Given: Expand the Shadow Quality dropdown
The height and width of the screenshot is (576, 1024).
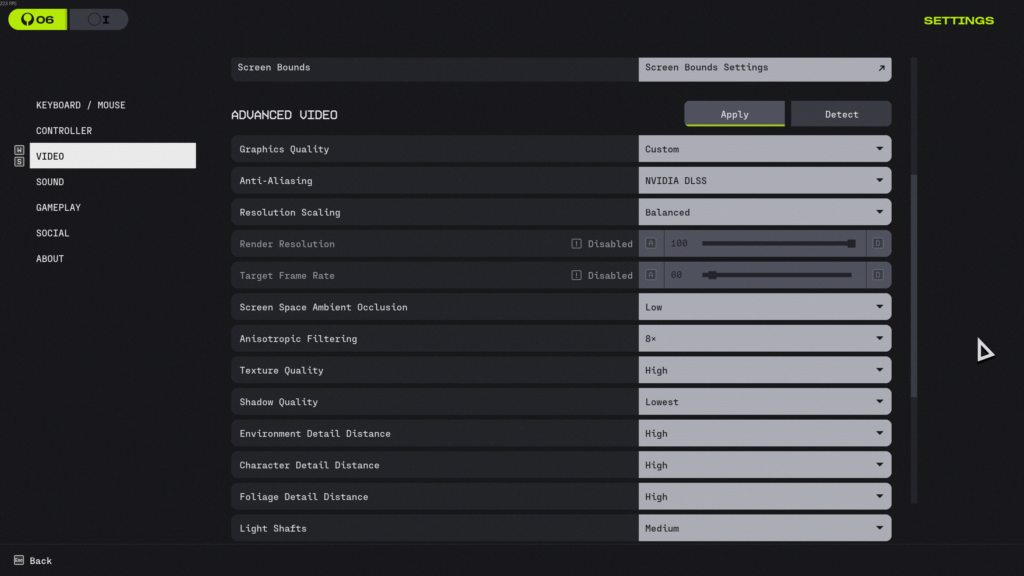Looking at the screenshot, I should click(764, 402).
